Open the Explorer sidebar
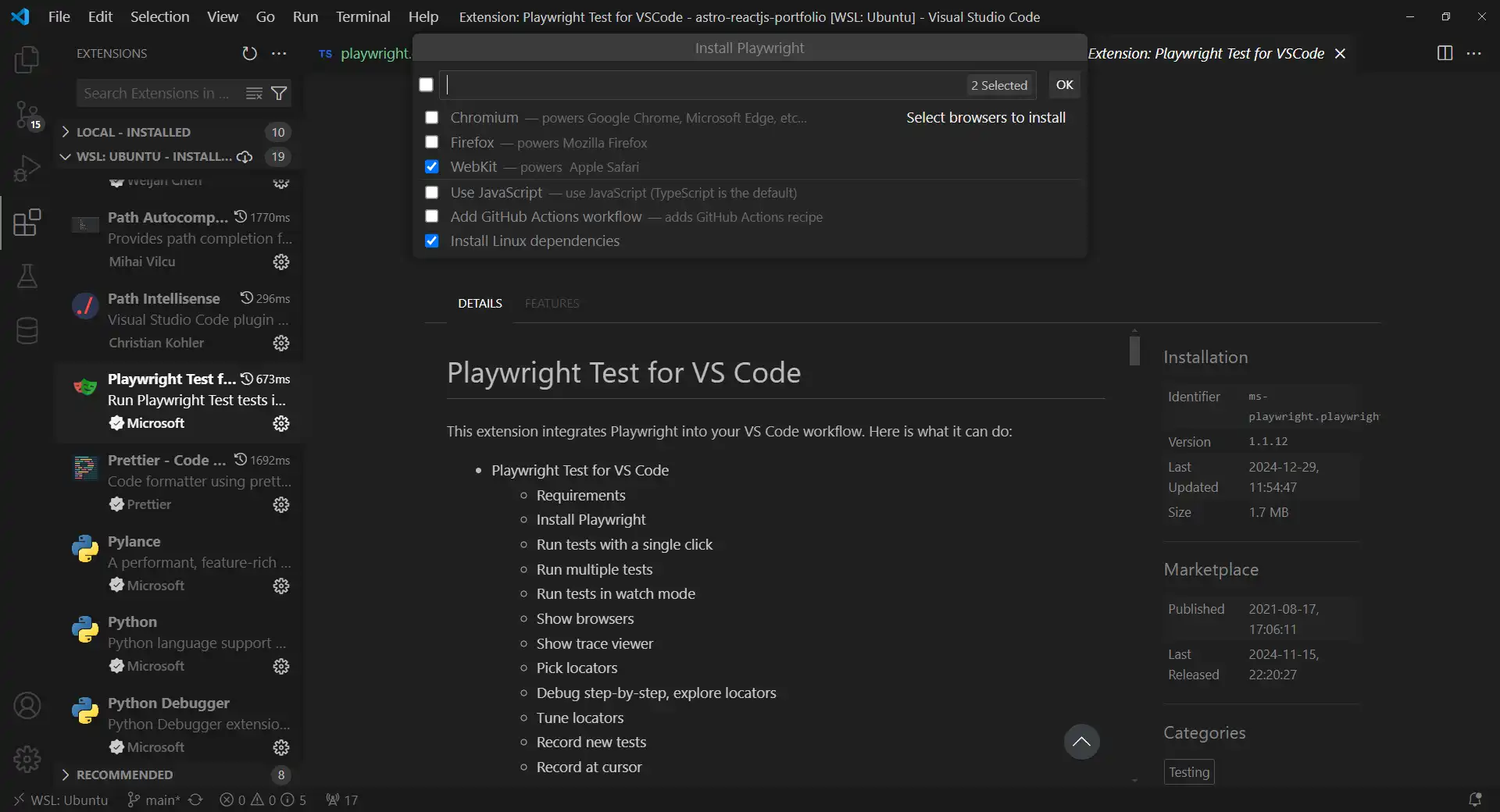Image resolution: width=1500 pixels, height=812 pixels. point(28,60)
